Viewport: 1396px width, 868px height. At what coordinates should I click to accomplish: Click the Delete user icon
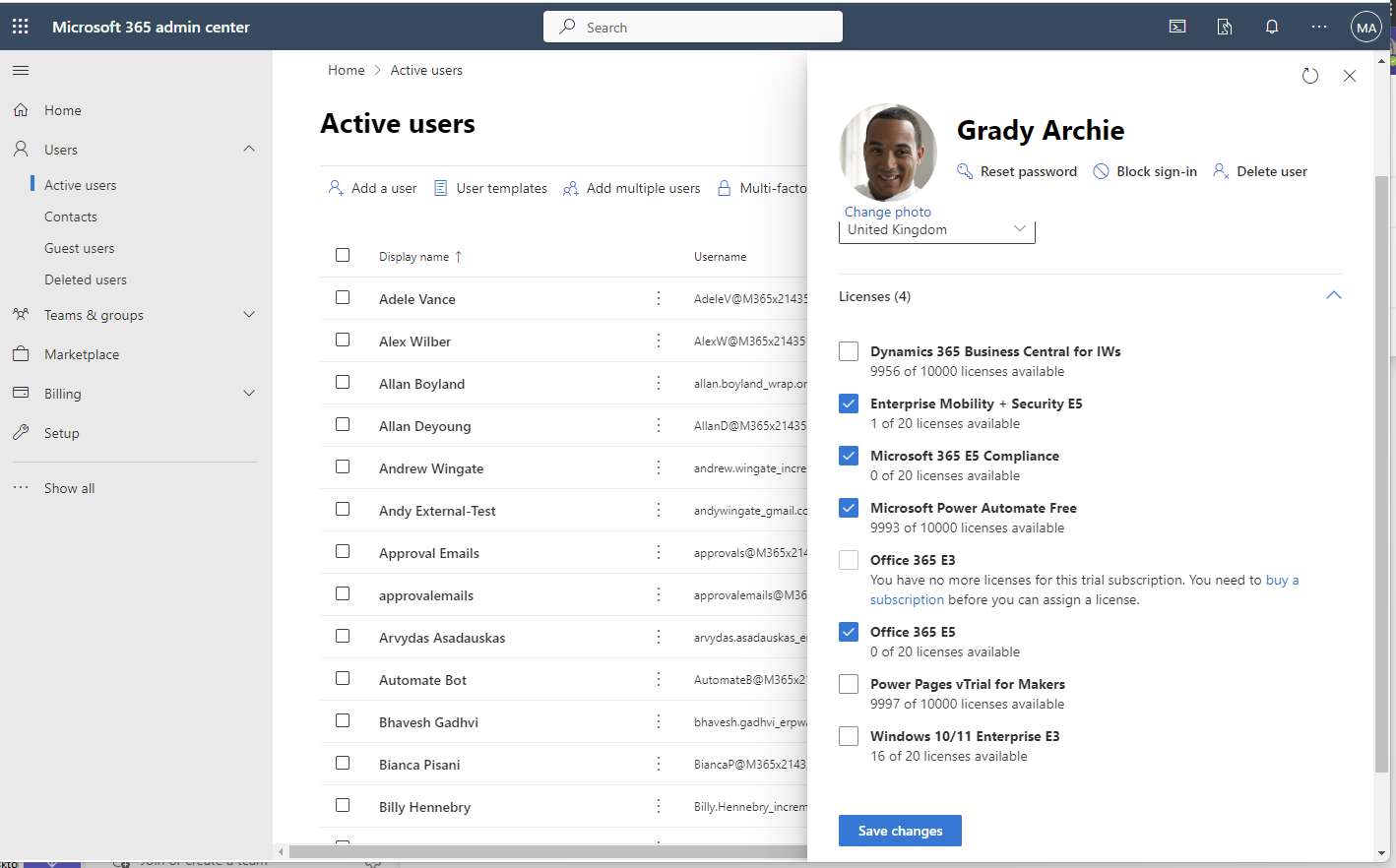[x=1221, y=171]
